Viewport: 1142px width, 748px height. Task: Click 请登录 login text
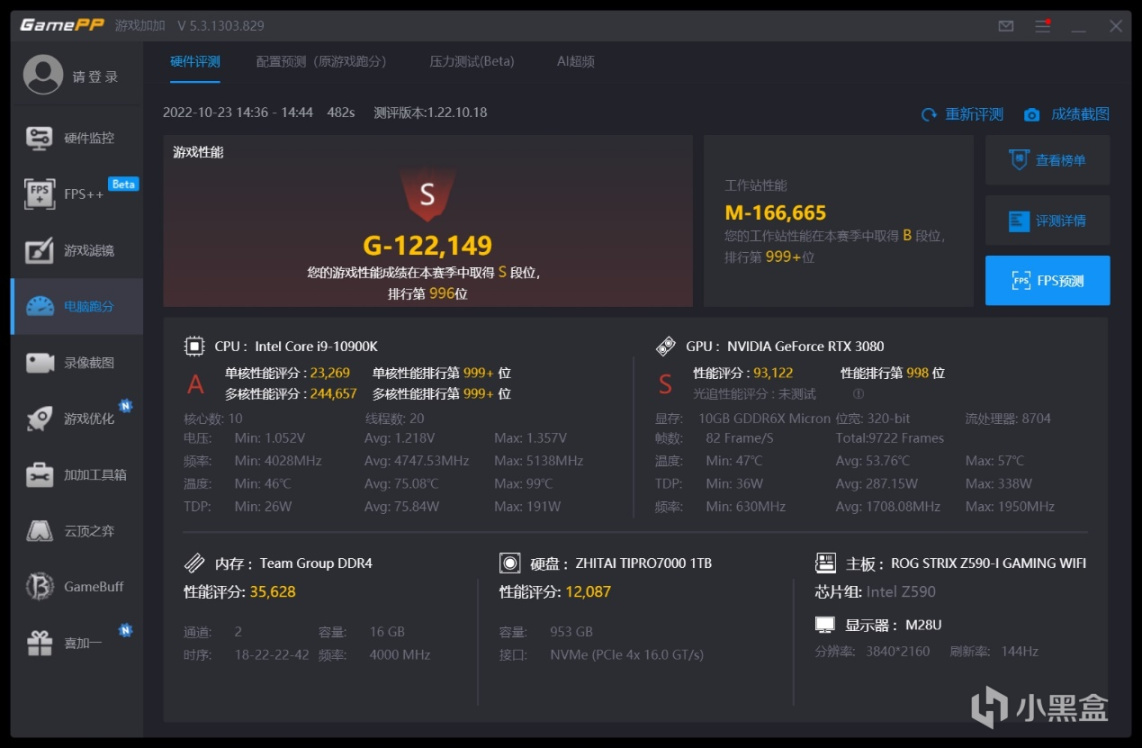(95, 77)
